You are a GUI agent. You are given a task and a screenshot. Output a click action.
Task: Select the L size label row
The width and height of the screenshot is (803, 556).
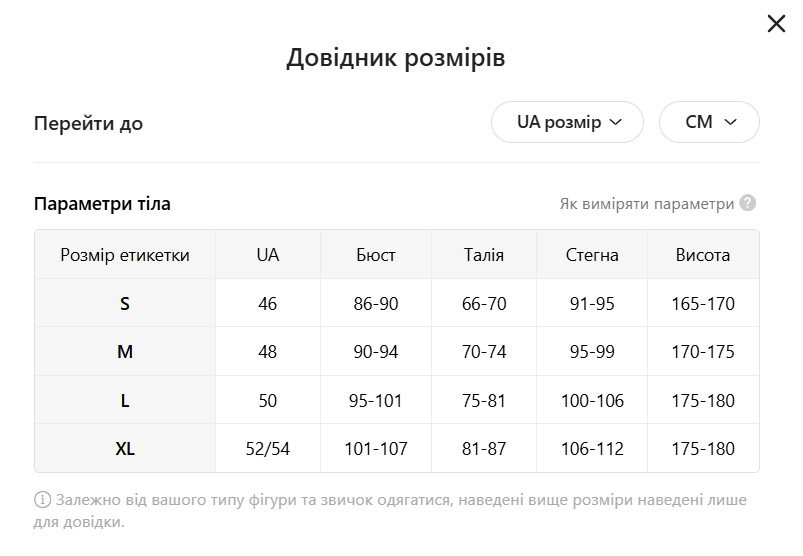125,401
